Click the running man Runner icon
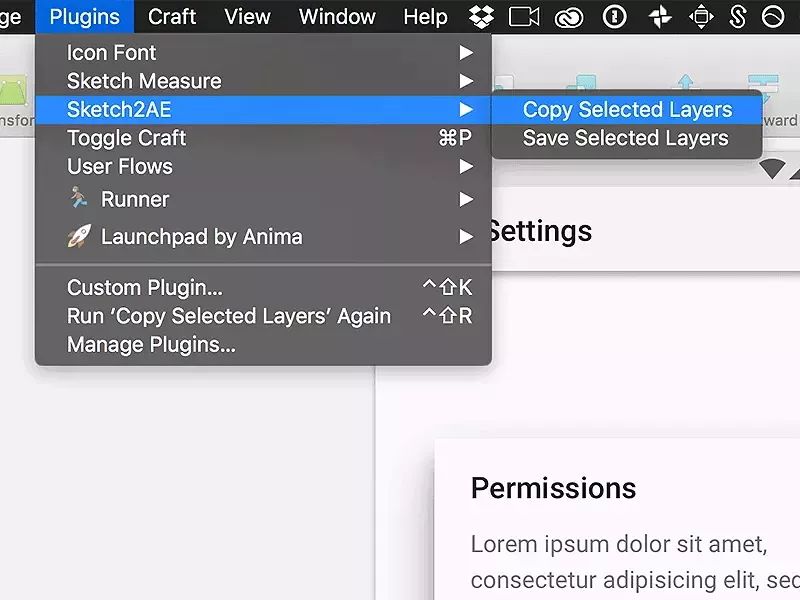 (79, 197)
